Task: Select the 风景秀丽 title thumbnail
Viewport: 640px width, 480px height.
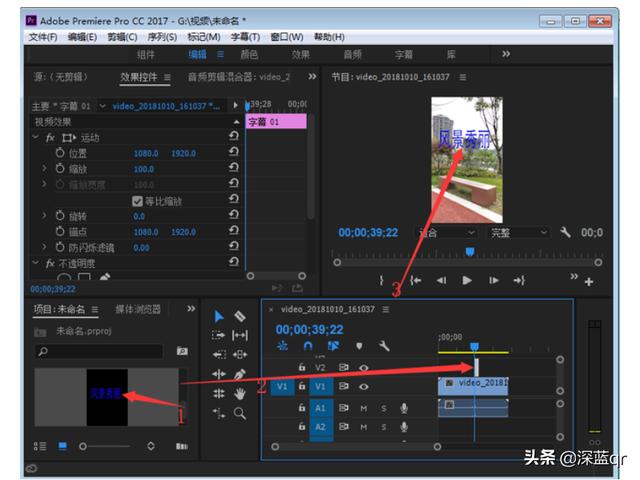Action: 107,397
